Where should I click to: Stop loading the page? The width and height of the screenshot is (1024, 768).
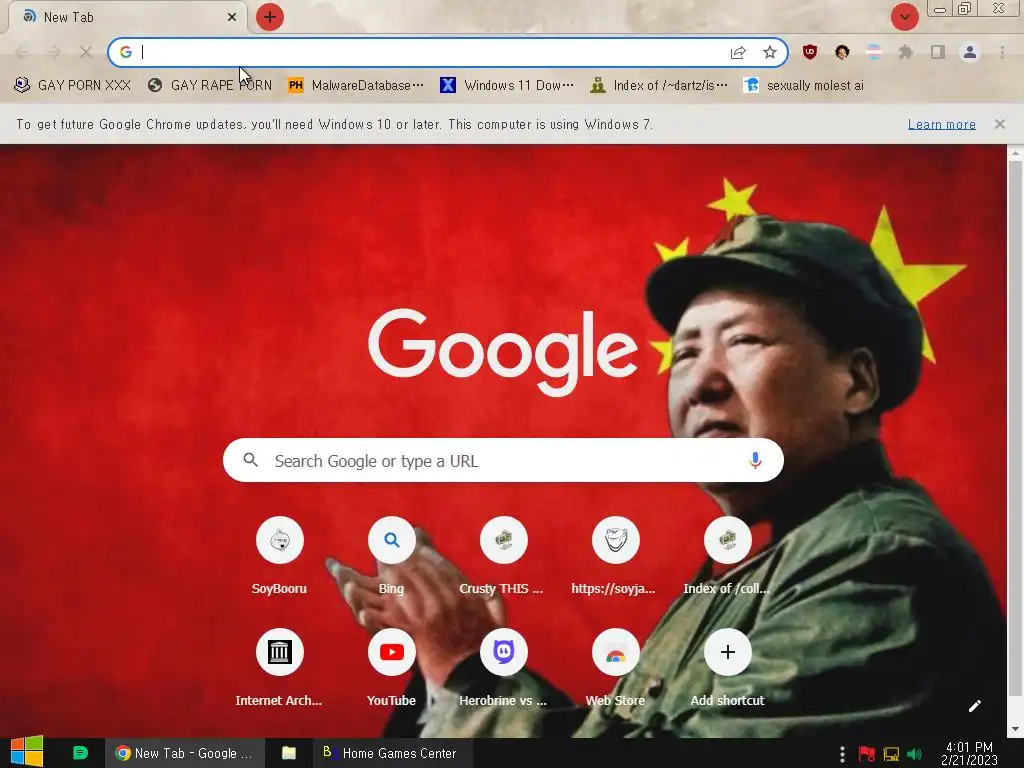(x=86, y=52)
